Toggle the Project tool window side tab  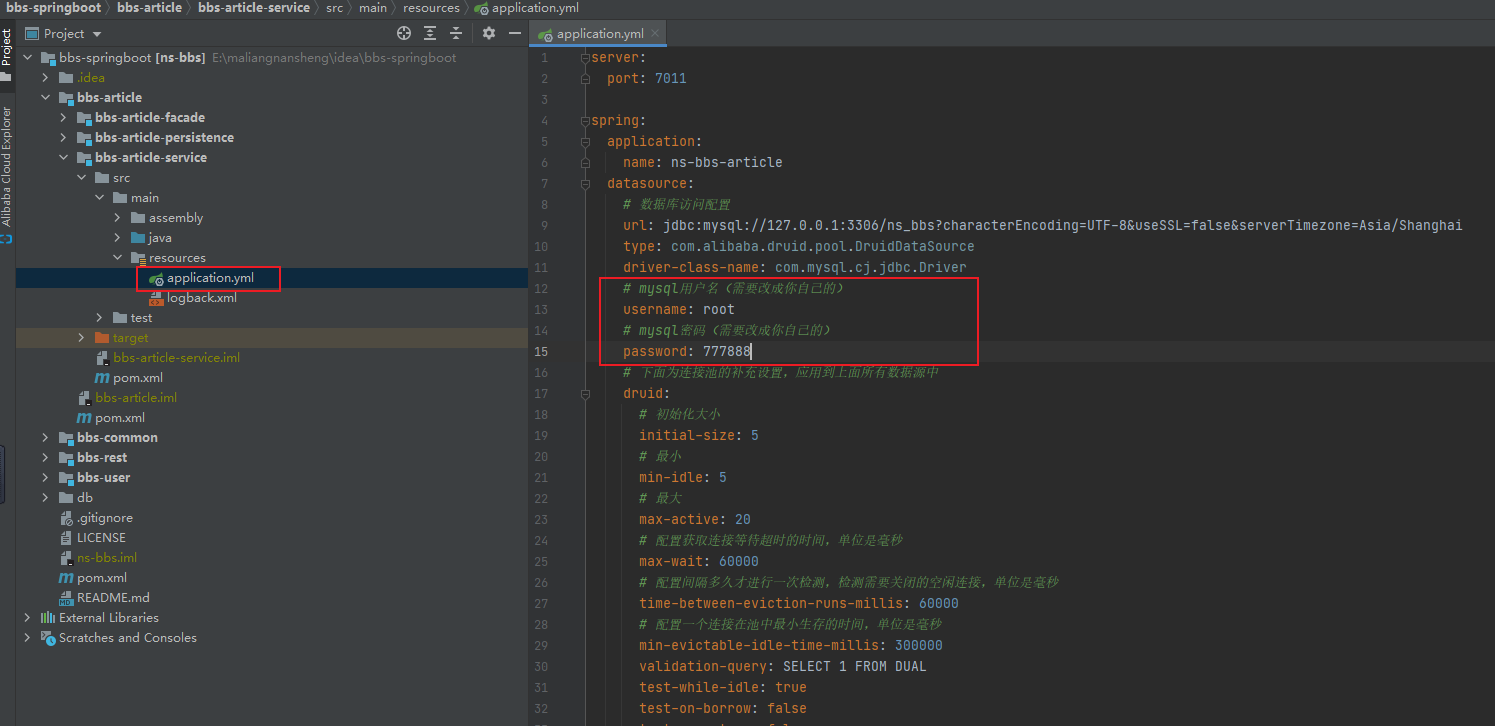pos(7,48)
